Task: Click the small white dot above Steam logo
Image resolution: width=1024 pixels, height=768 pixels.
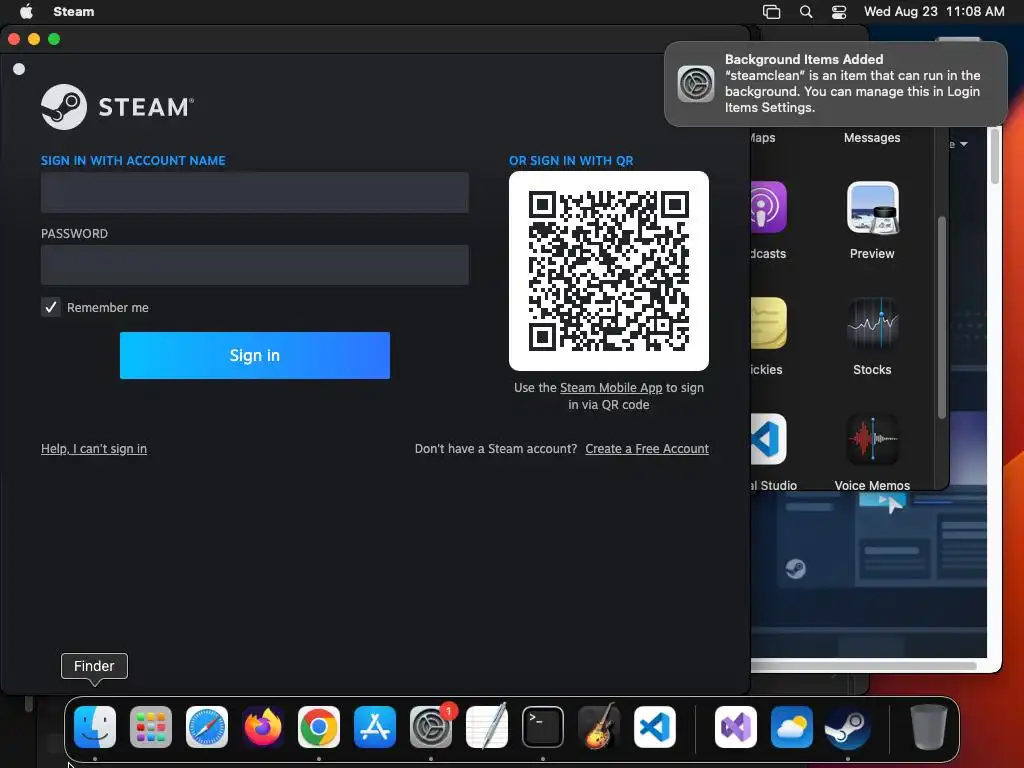Action: (x=19, y=69)
